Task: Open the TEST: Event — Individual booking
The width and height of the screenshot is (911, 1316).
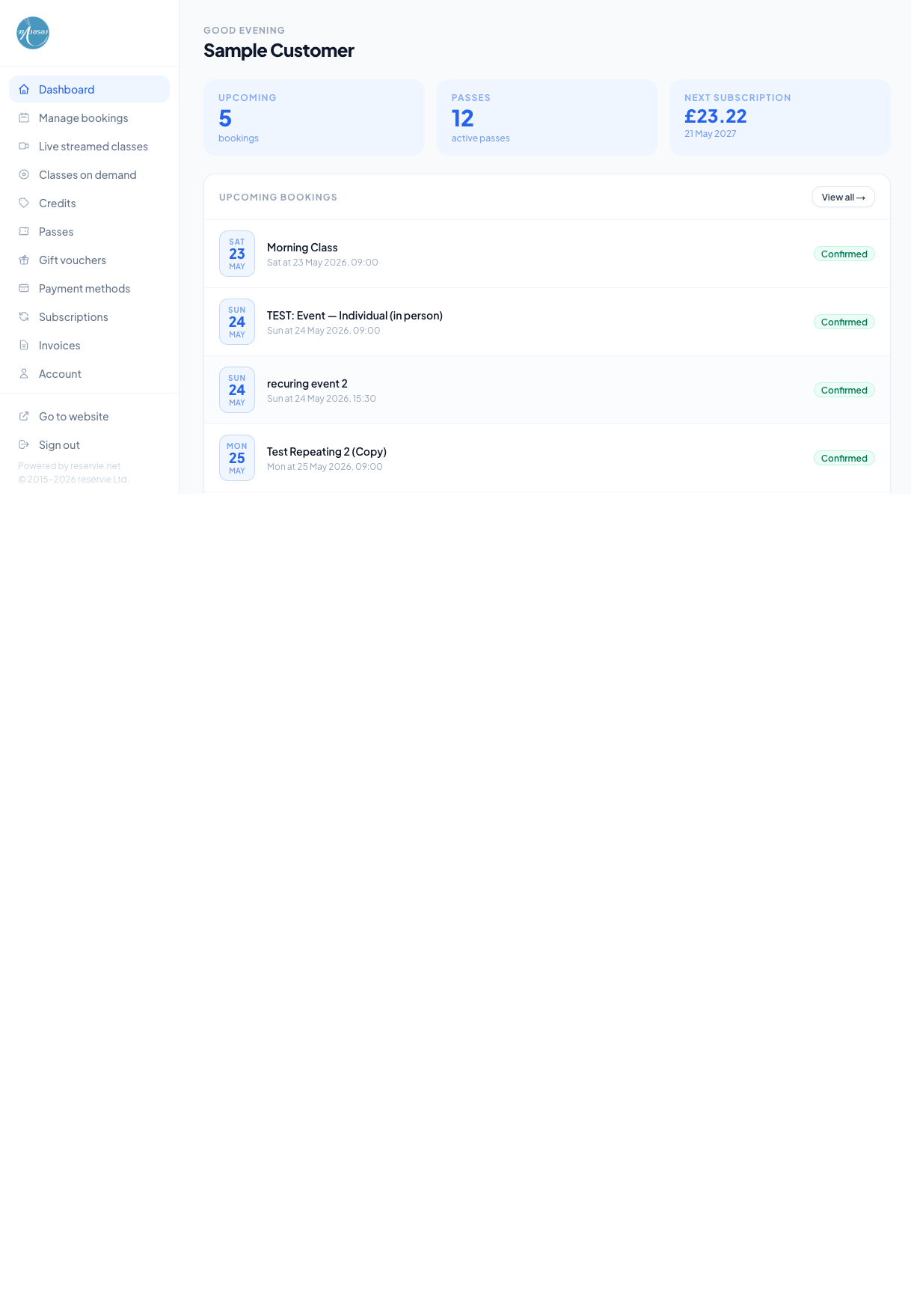Action: [547, 322]
